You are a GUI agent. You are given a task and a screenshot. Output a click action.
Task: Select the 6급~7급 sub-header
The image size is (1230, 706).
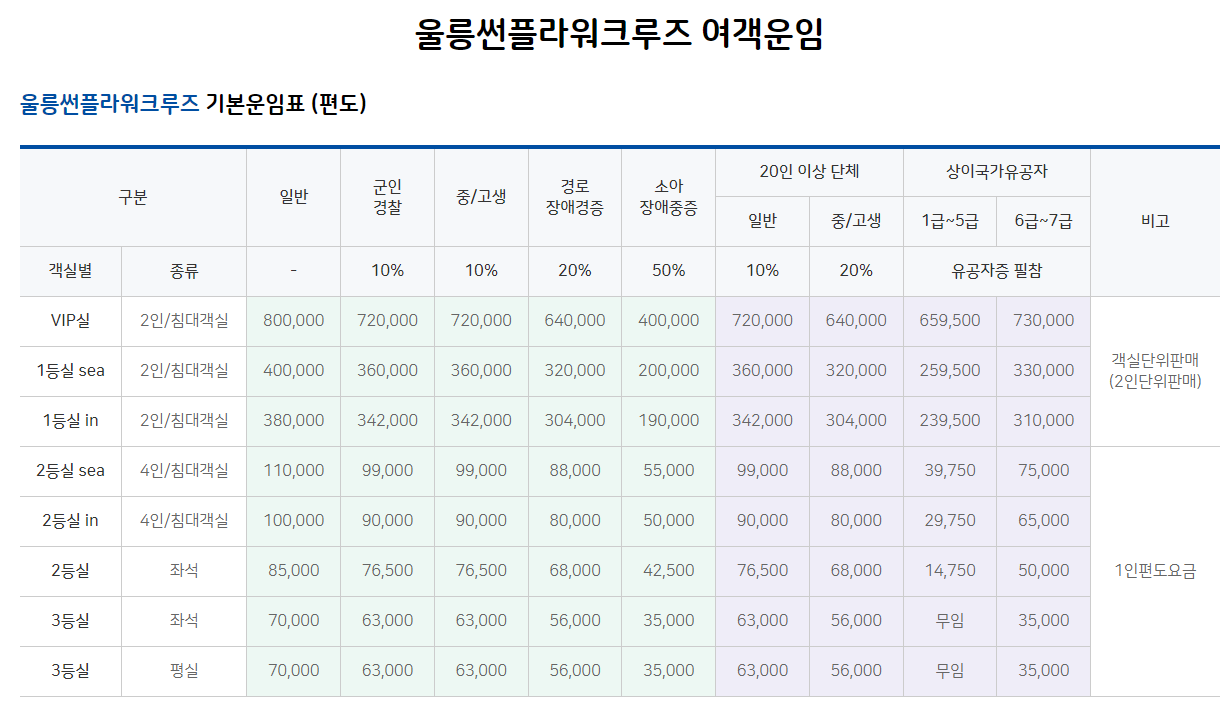tap(1044, 221)
